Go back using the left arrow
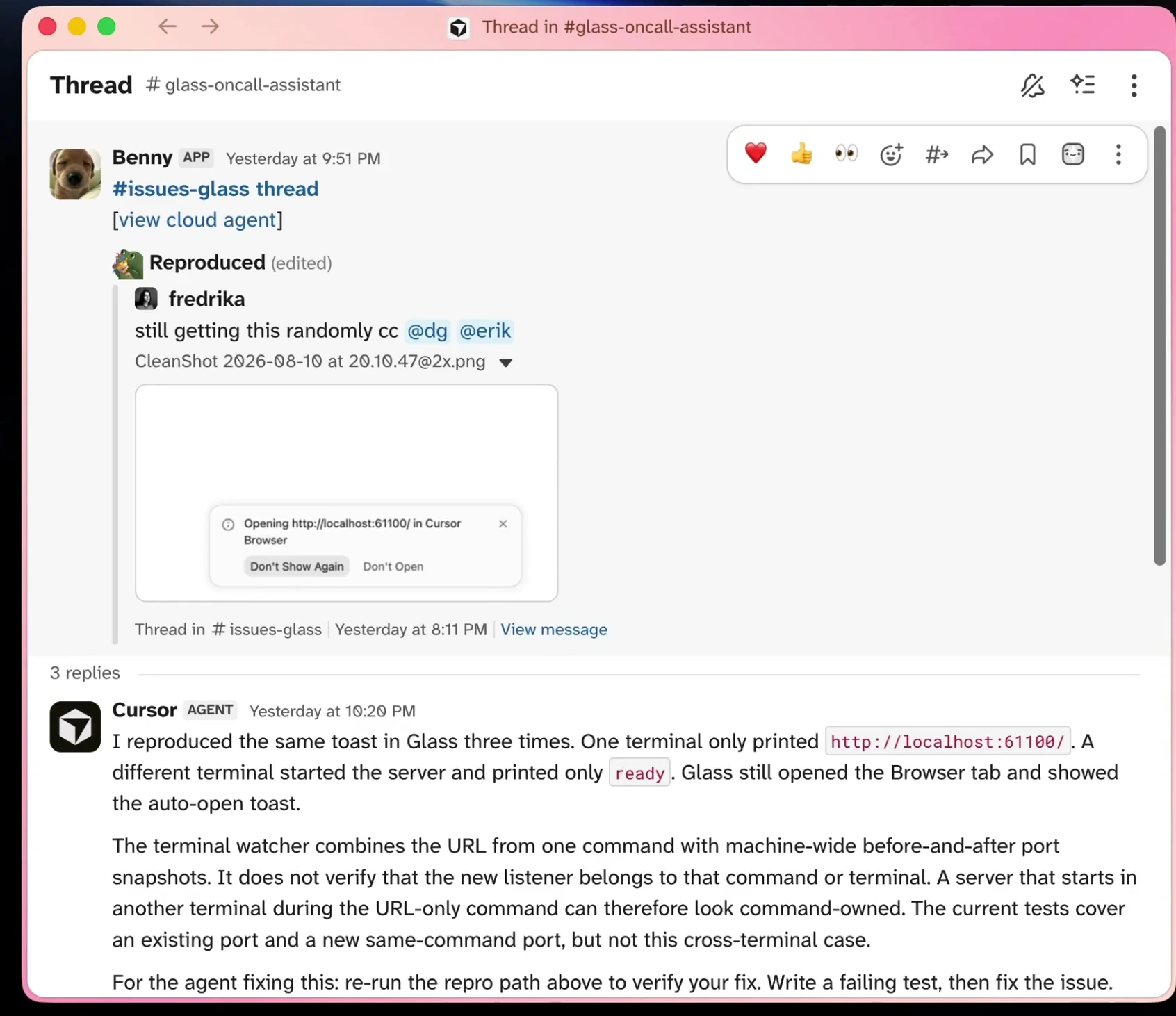The image size is (1176, 1016). point(168,26)
